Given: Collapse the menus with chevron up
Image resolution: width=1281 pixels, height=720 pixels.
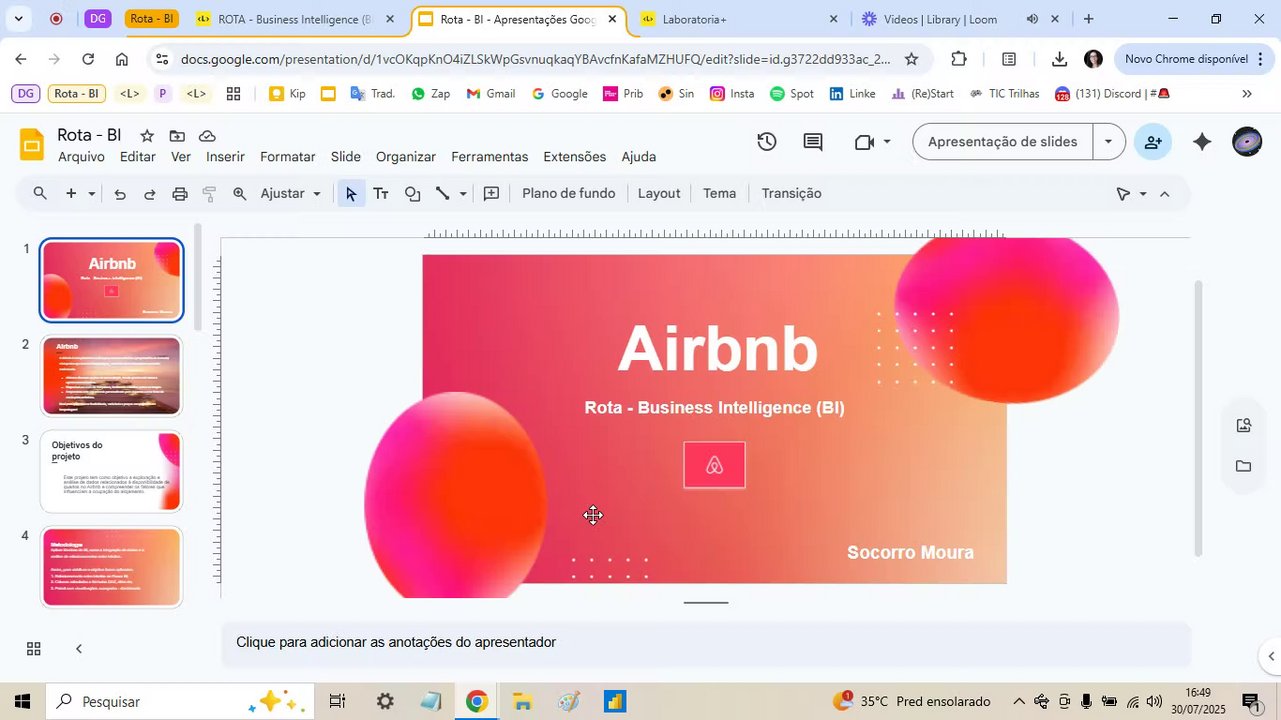Looking at the screenshot, I should coord(1164,194).
